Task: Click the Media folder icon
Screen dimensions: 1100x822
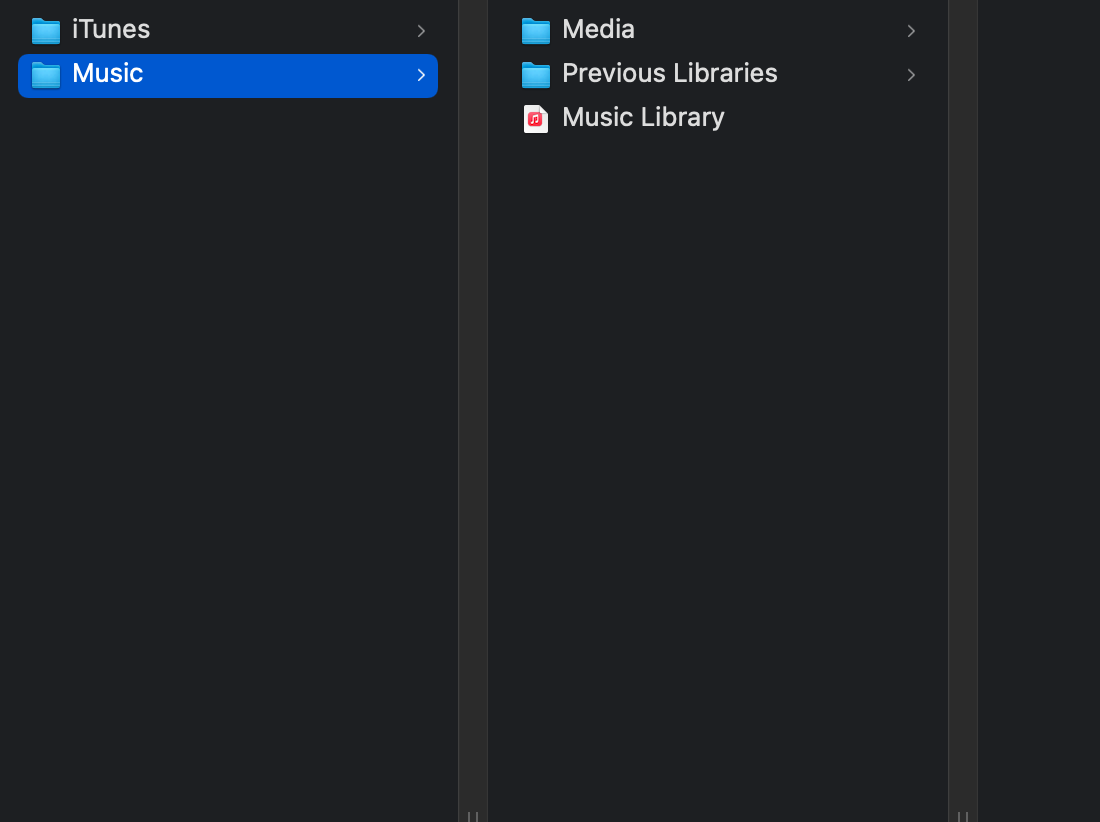Action: tap(535, 31)
